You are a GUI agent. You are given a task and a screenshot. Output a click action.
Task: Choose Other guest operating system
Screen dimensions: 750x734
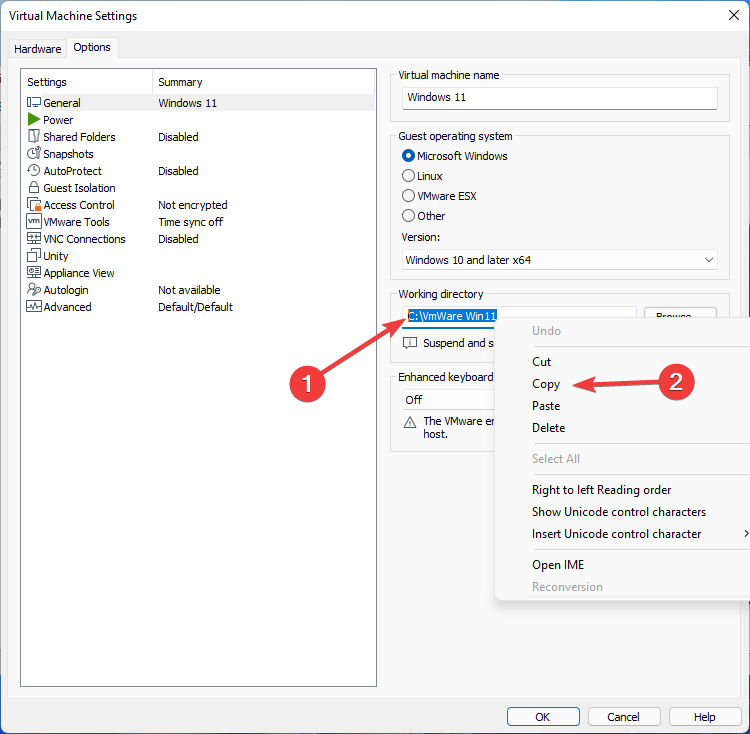408,216
